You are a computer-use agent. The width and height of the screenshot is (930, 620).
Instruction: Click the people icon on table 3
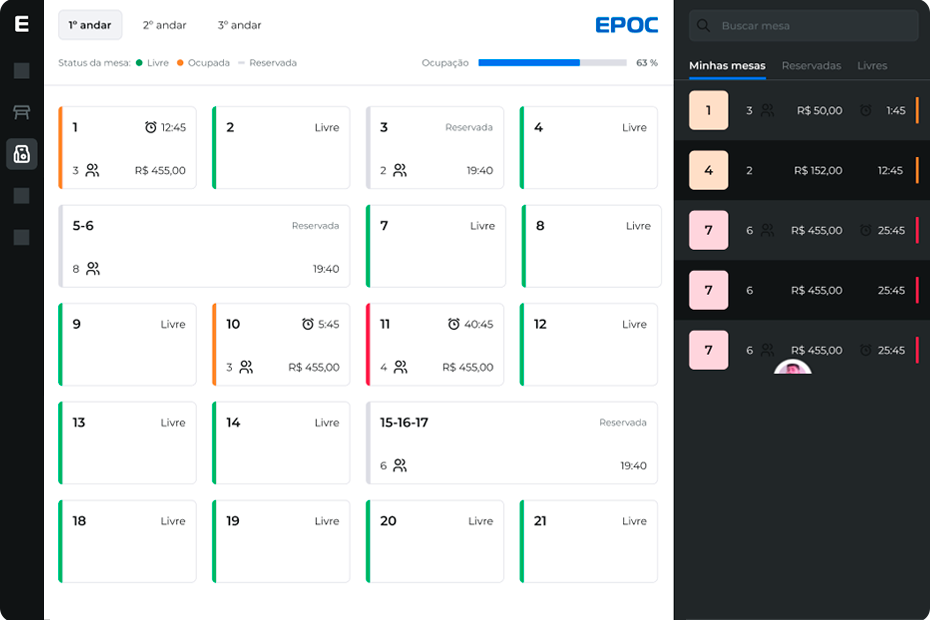pyautogui.click(x=400, y=170)
